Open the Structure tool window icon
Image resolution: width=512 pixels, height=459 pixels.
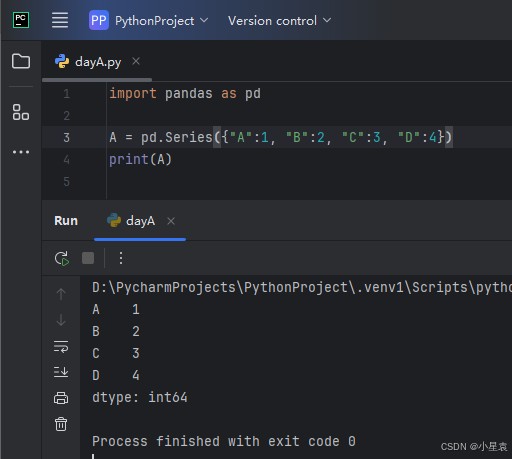click(x=21, y=112)
